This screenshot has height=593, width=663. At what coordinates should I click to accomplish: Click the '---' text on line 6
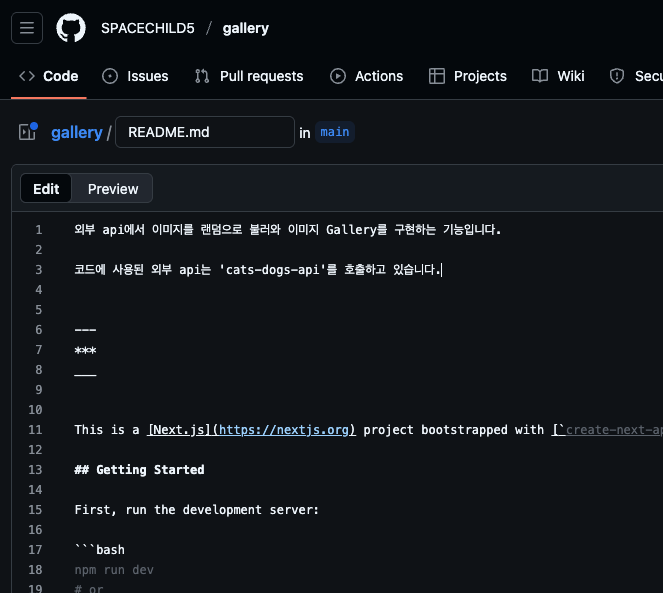coord(85,329)
